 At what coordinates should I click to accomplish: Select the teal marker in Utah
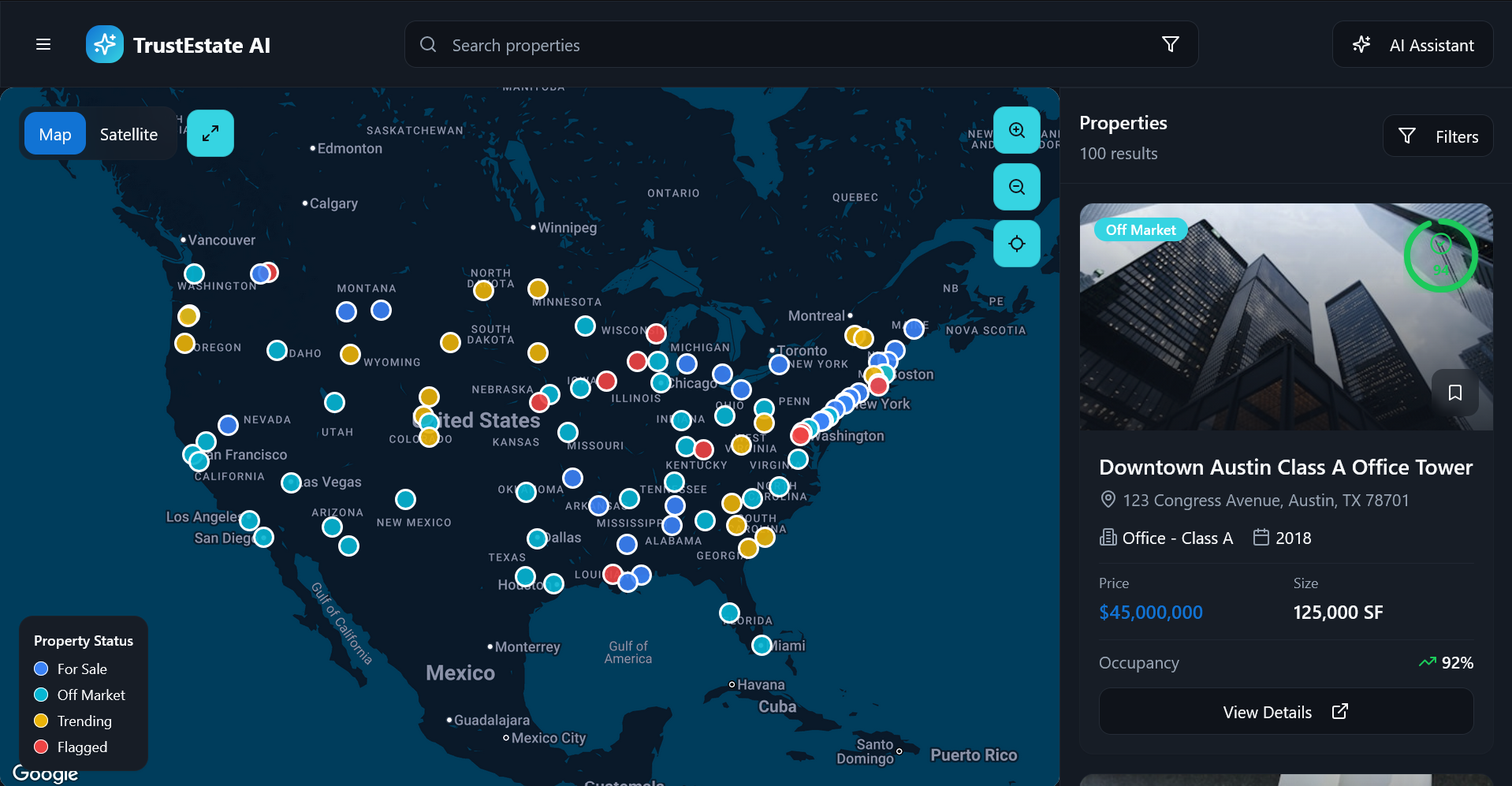pos(334,403)
